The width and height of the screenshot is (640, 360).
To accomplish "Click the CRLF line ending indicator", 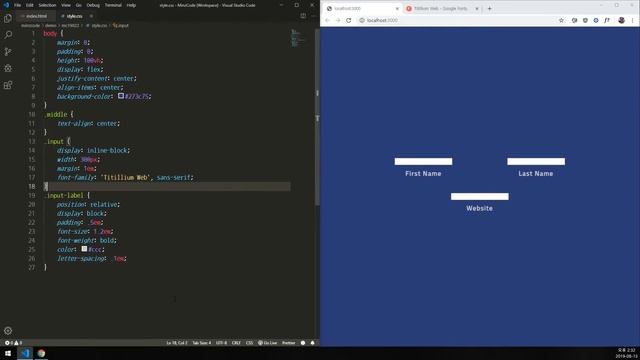I will [x=236, y=343].
